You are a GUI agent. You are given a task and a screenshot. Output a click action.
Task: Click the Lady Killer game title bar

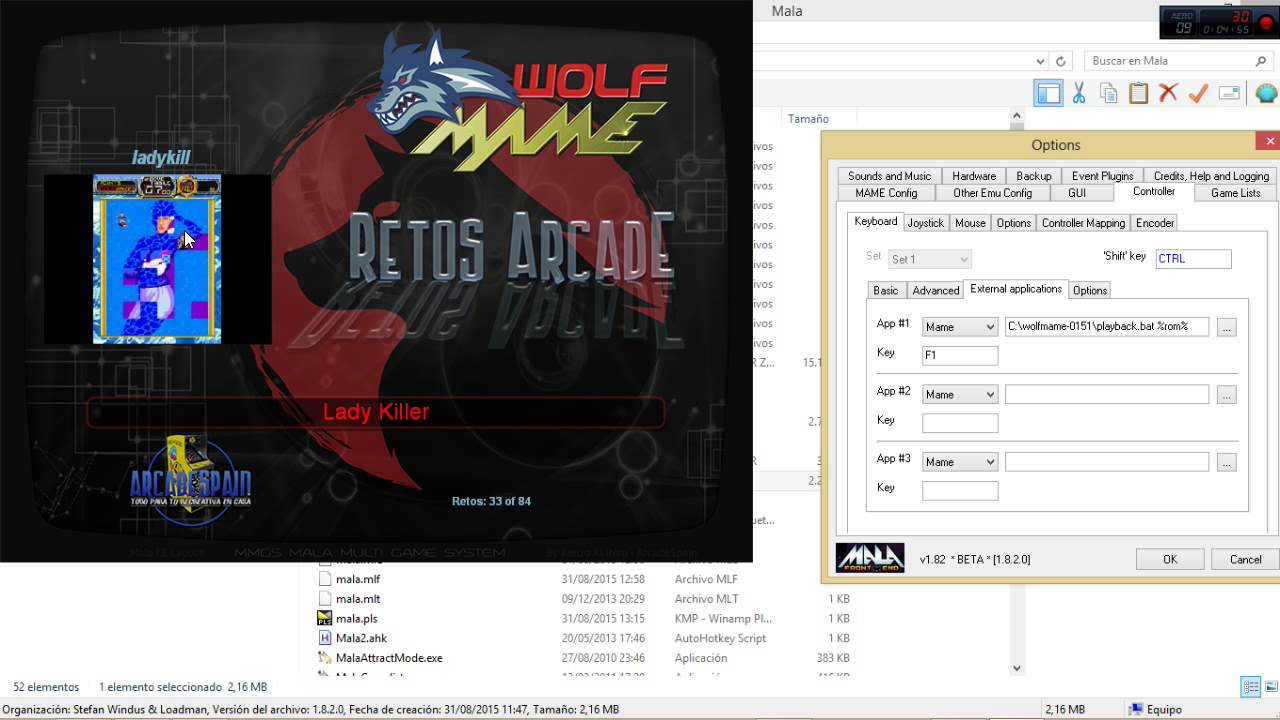pyautogui.click(x=375, y=412)
